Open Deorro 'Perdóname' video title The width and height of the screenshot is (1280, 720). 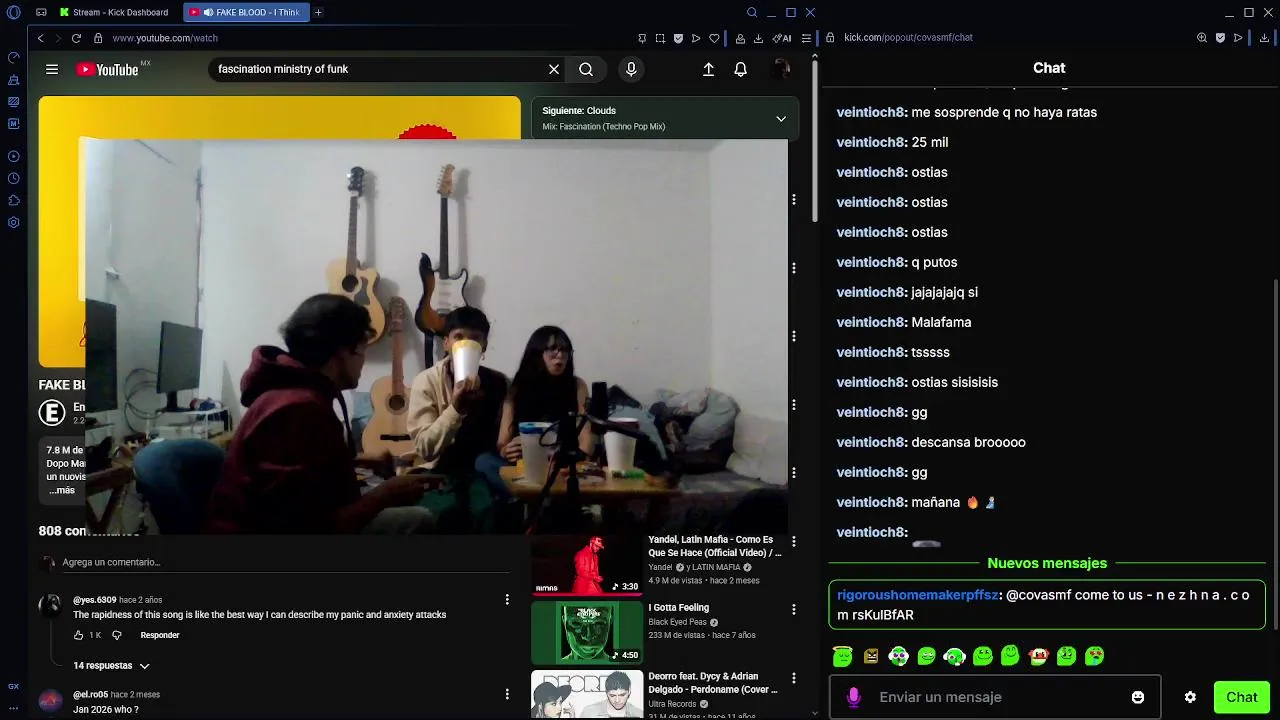713,683
